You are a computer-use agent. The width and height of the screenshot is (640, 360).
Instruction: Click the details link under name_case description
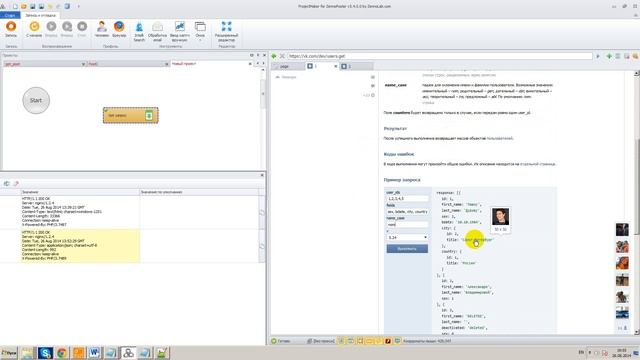(x=428, y=103)
